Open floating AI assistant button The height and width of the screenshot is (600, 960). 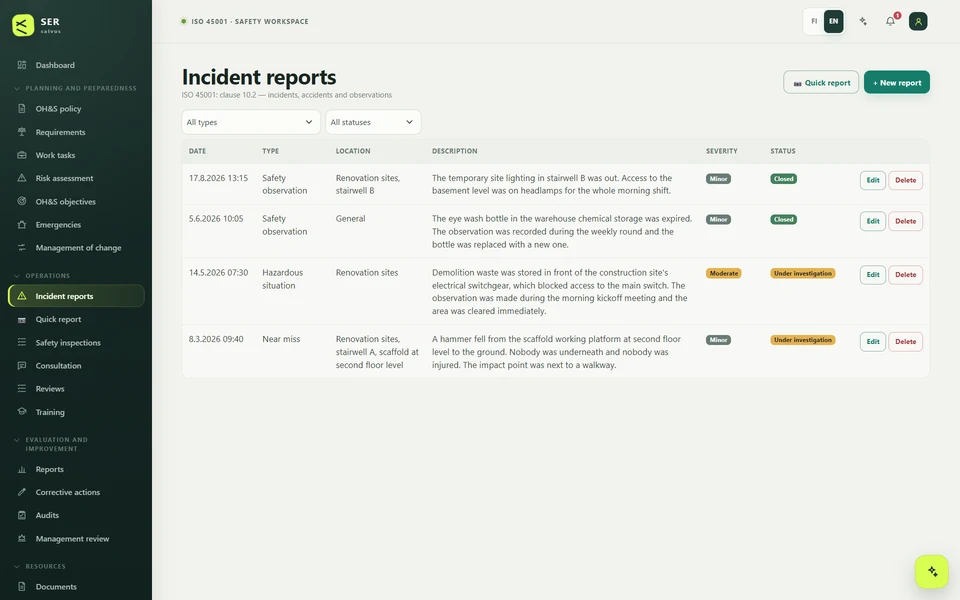pos(932,571)
